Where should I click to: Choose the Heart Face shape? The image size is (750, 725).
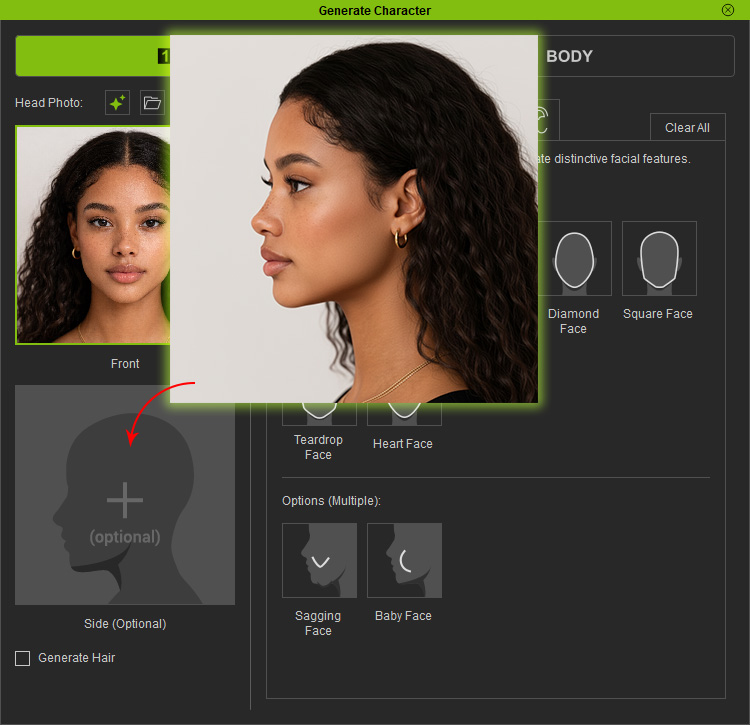coord(404,414)
